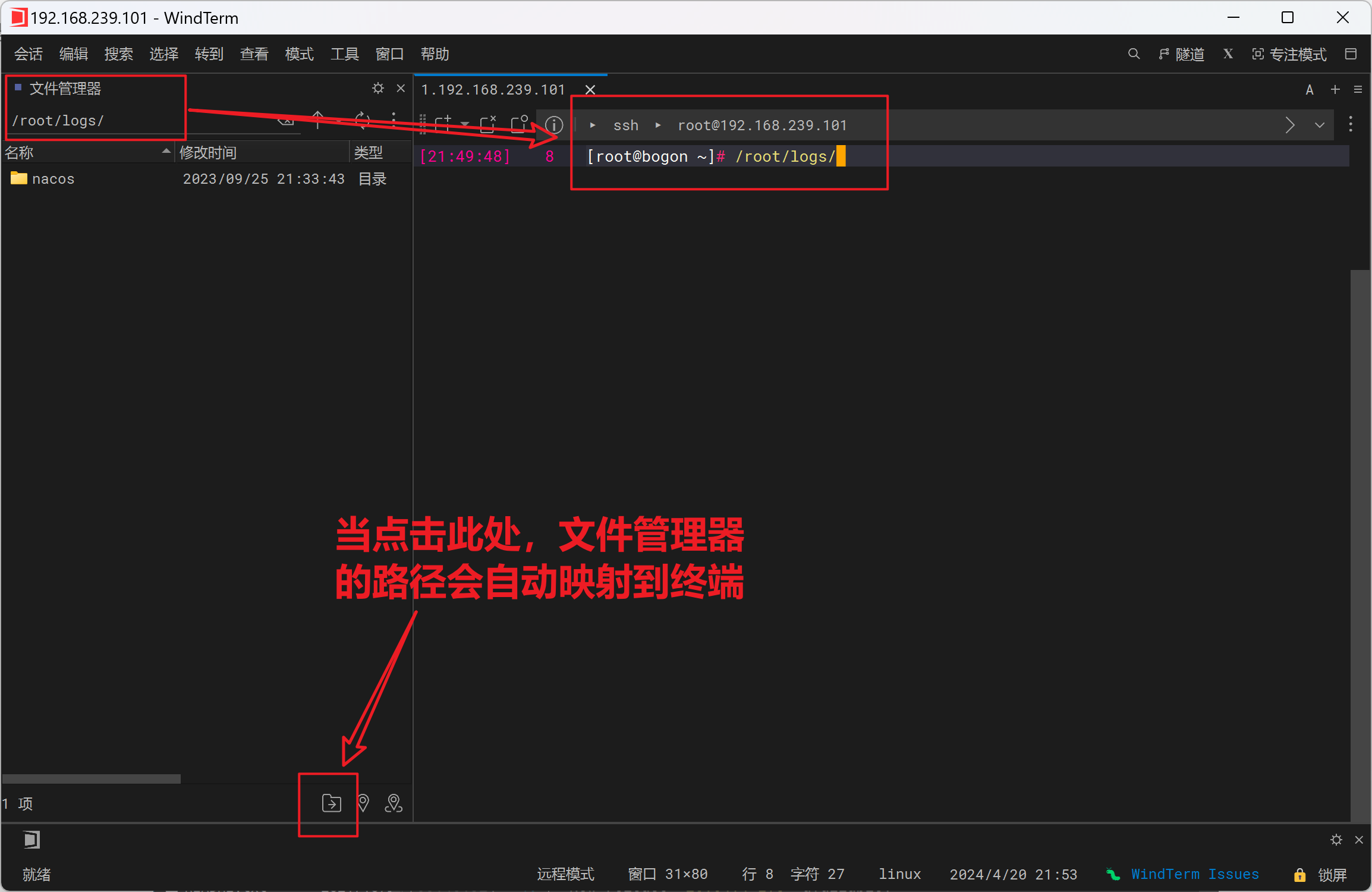Open the 会话 menu
Screen dimensions: 1372x892
point(29,54)
